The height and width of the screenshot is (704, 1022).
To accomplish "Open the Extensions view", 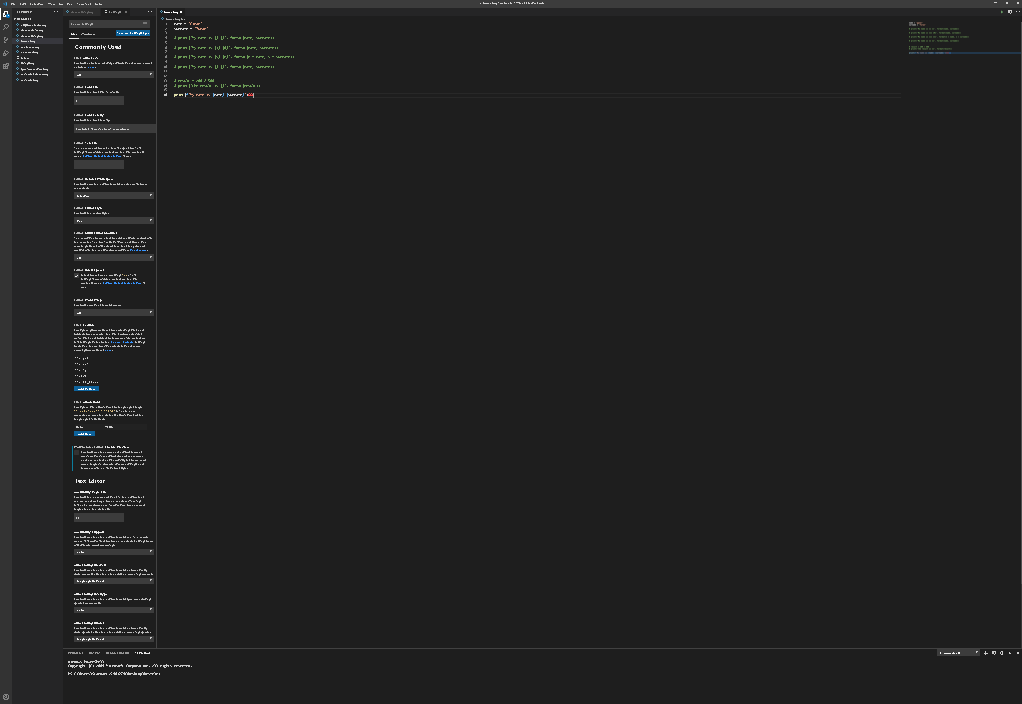I will [6, 66].
